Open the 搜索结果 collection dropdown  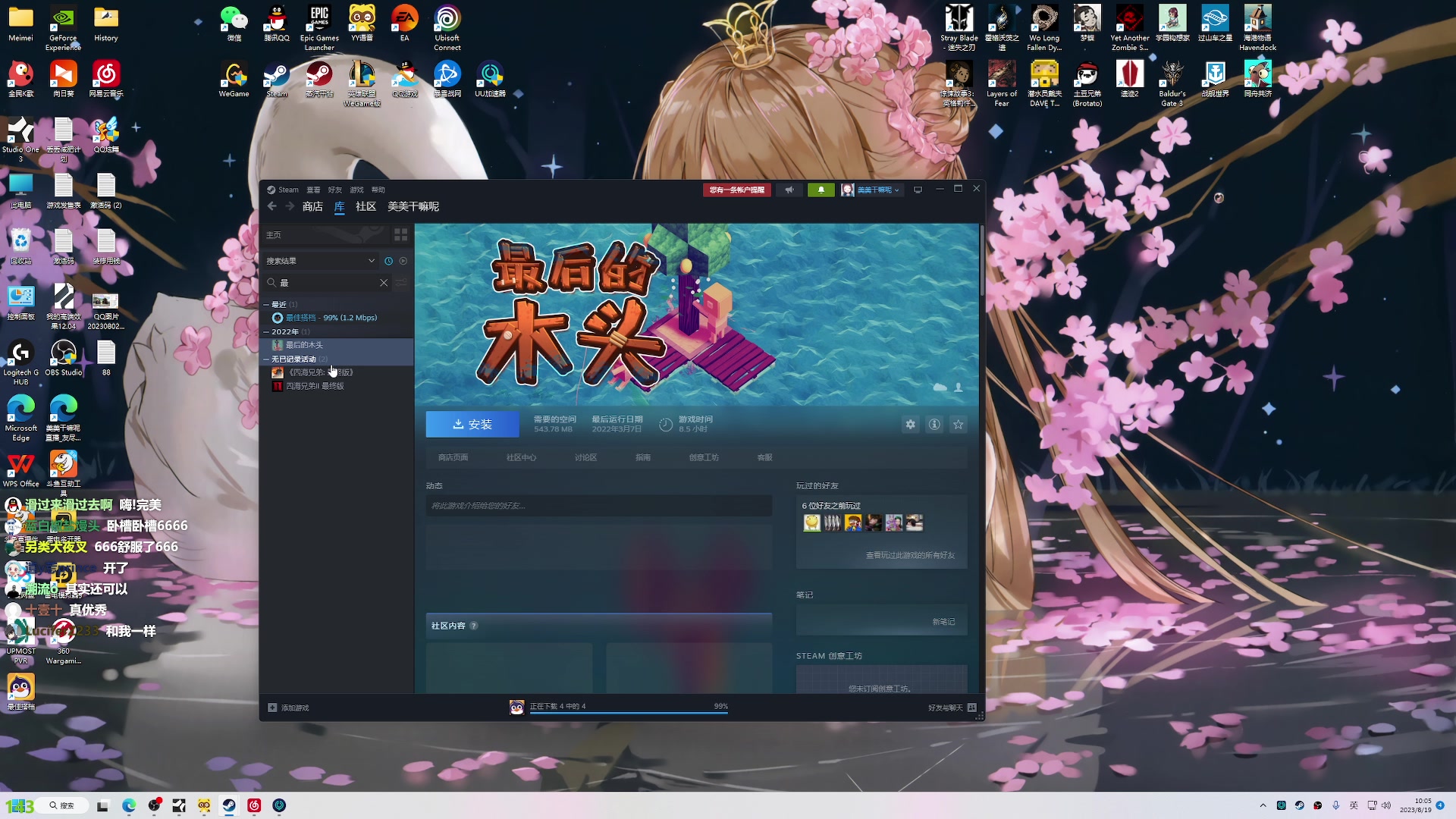click(x=320, y=261)
